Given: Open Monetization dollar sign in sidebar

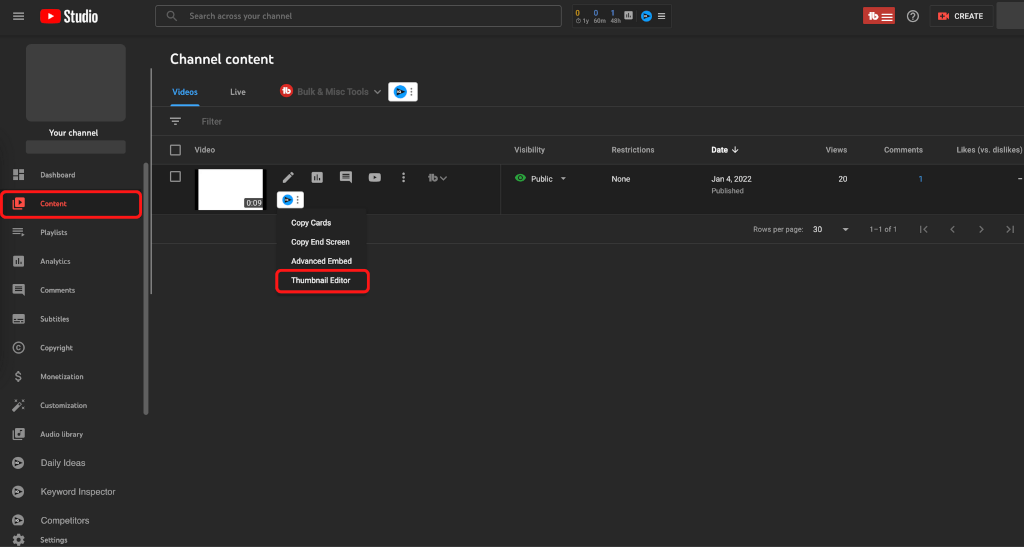Looking at the screenshot, I should pyautogui.click(x=18, y=377).
